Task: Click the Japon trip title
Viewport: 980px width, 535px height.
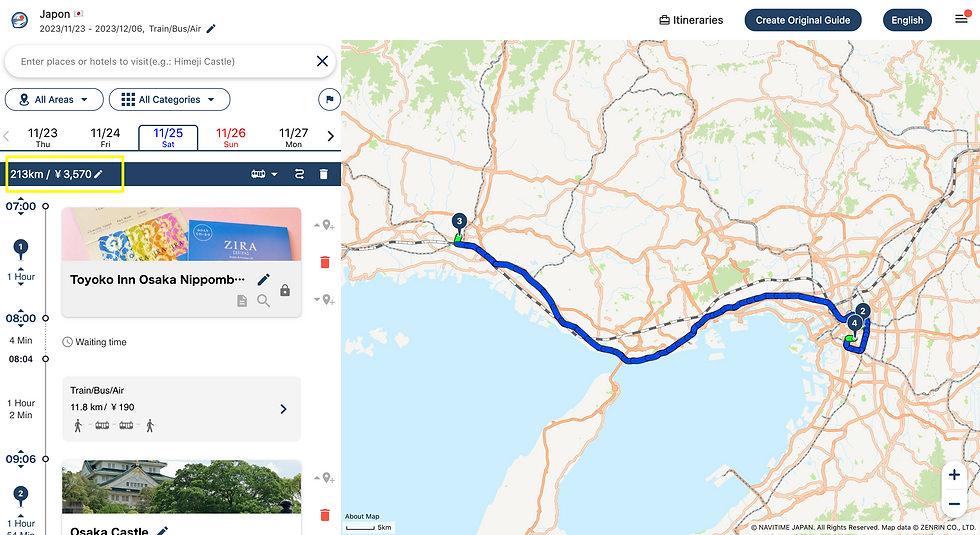Action: tap(54, 14)
